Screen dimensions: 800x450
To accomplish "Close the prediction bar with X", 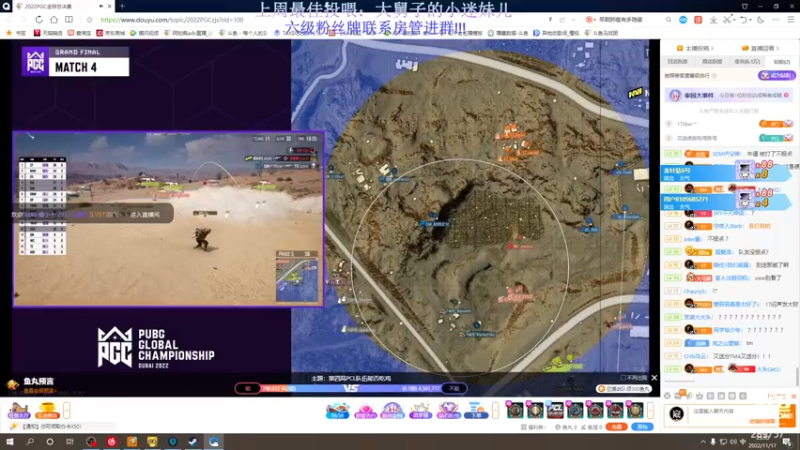I will [x=654, y=378].
